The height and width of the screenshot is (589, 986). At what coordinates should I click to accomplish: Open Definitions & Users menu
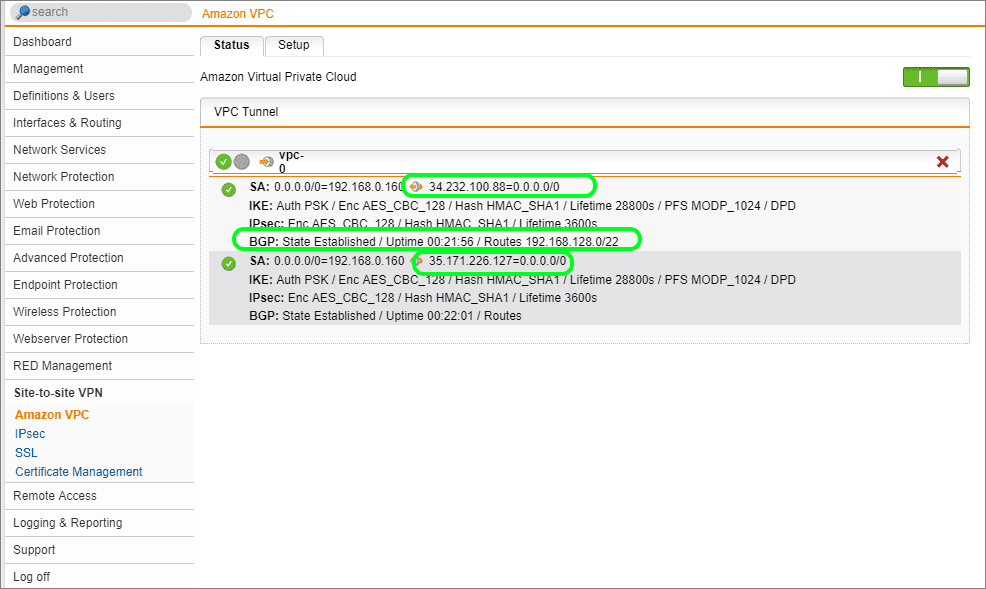(x=99, y=96)
